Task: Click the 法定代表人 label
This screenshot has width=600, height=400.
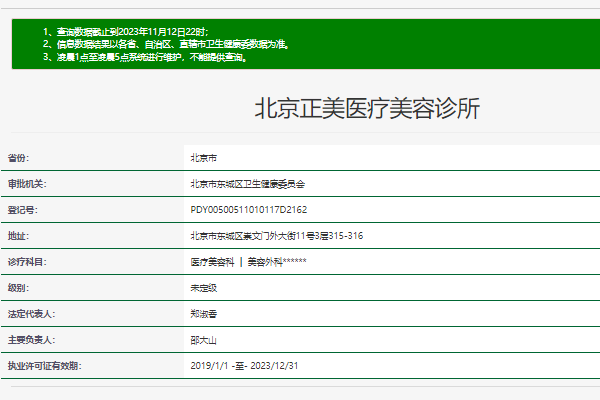Action: pyautogui.click(x=31, y=314)
